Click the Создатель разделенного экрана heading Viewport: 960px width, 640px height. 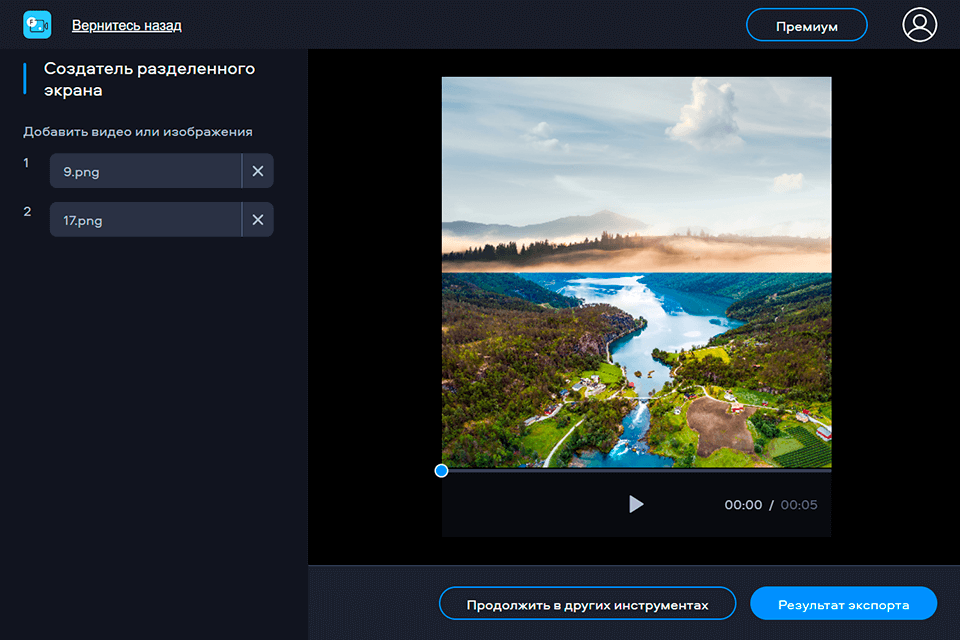tap(149, 79)
